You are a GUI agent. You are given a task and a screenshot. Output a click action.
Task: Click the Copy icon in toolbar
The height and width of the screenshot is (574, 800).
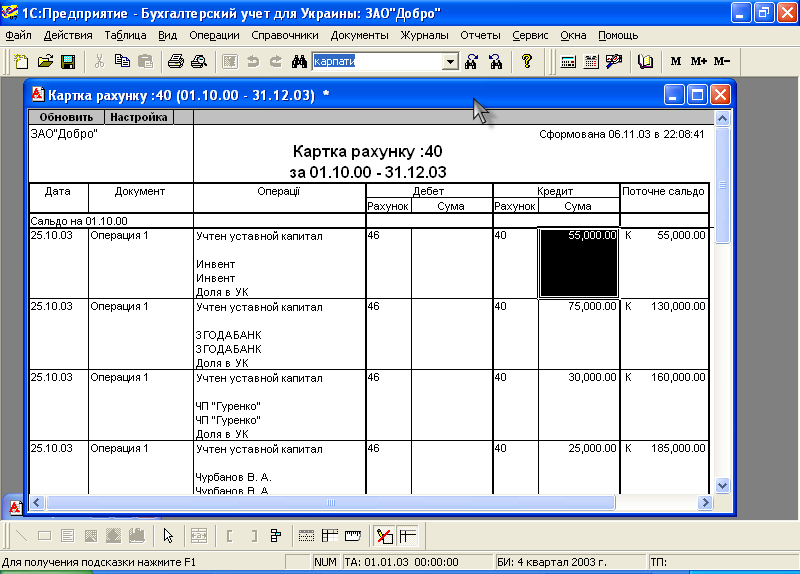click(x=122, y=62)
